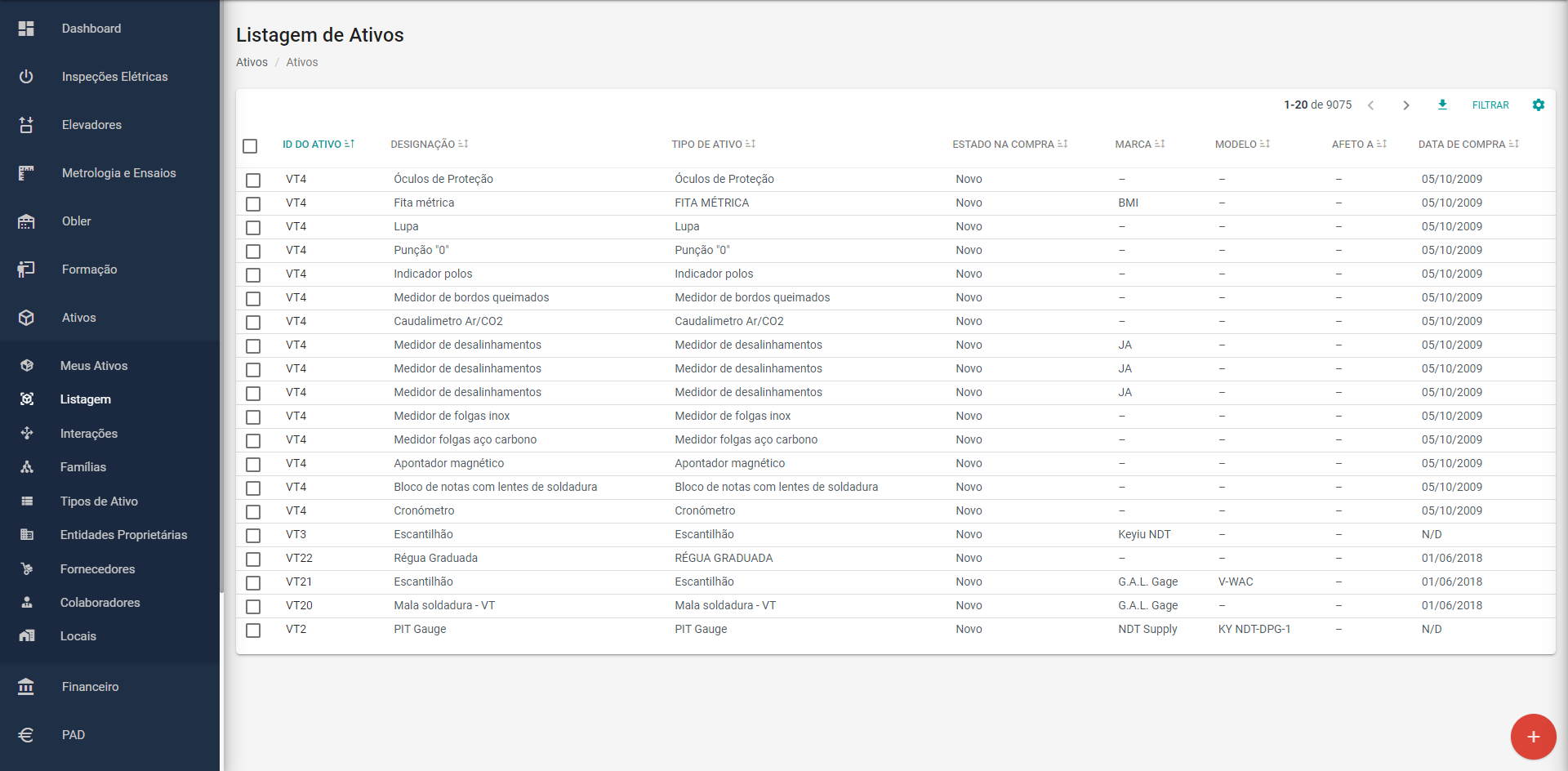Check the Fita métrica row
Screen dimensions: 1568x771
[253, 204]
